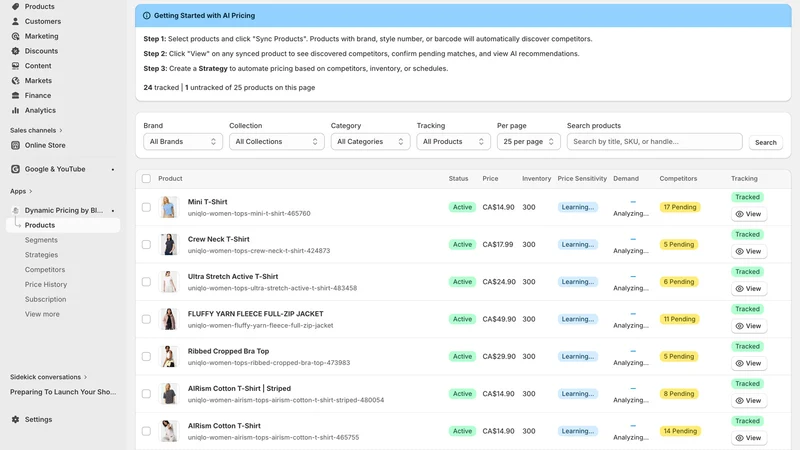Open the Segments submenu item
The width and height of the screenshot is (800, 450).
[x=41, y=240]
